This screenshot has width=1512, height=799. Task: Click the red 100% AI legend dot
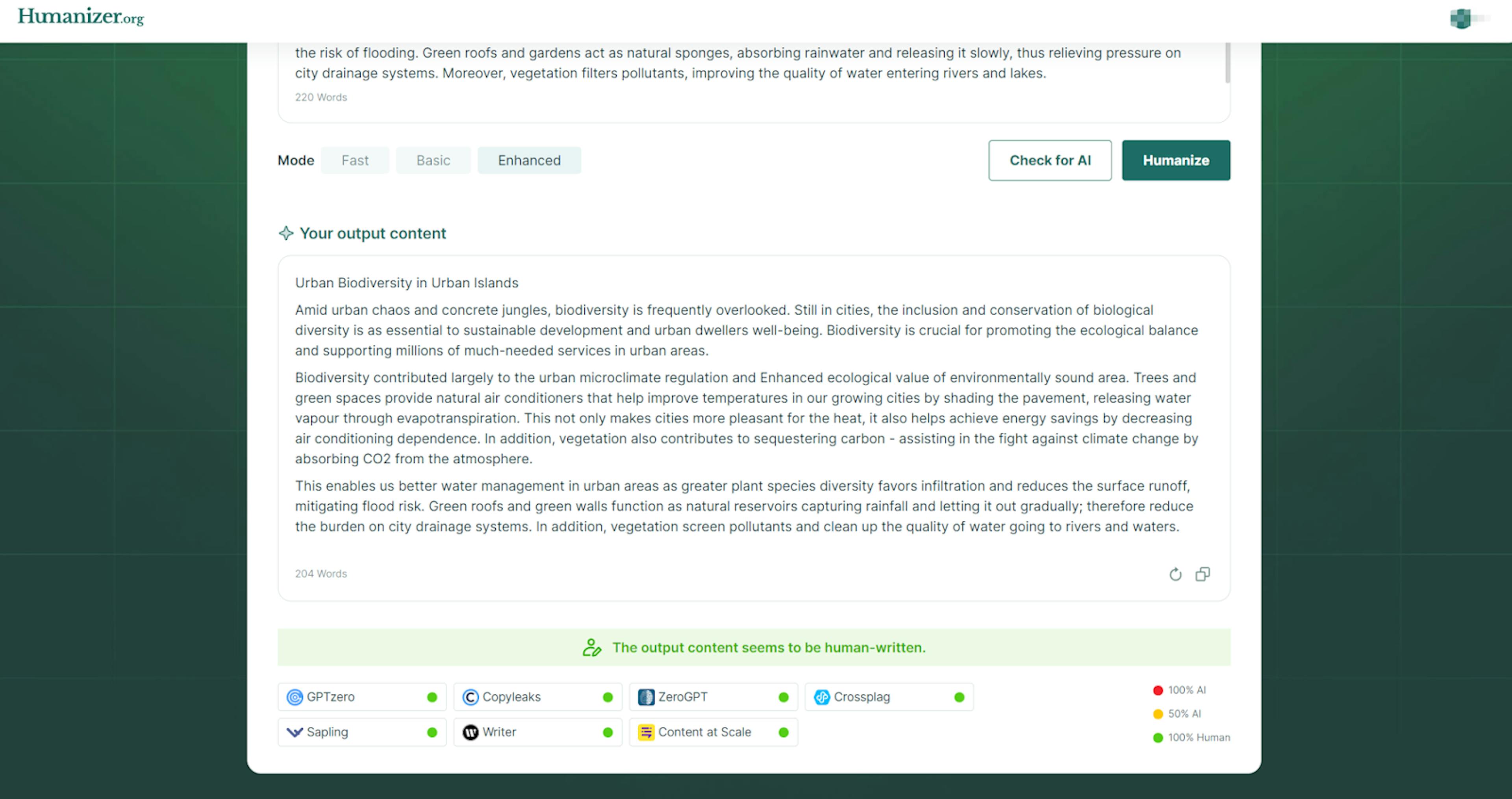coord(1158,690)
